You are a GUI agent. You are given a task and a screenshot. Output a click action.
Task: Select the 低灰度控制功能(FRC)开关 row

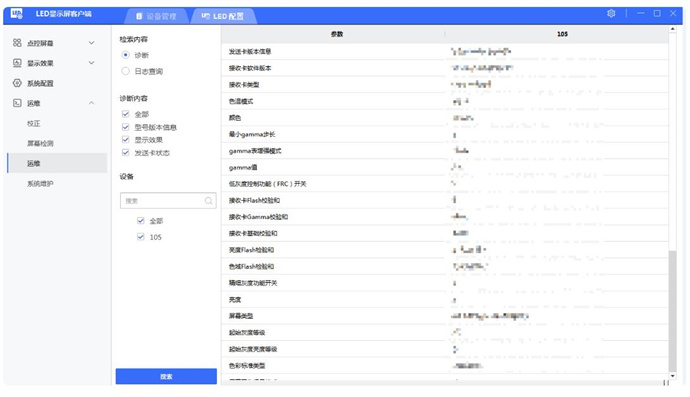445,184
